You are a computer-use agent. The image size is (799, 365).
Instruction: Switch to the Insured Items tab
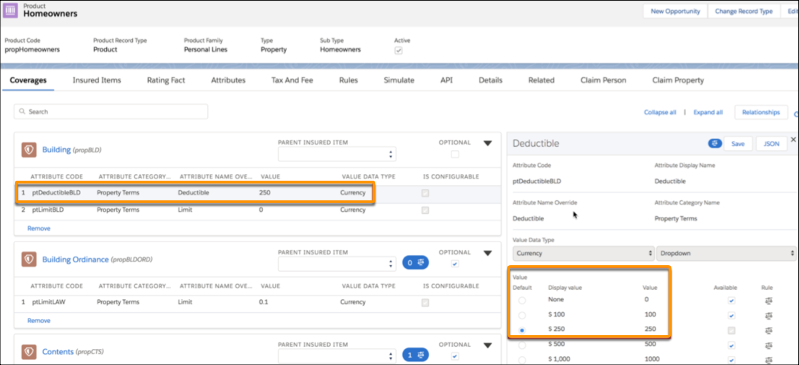coord(97,80)
